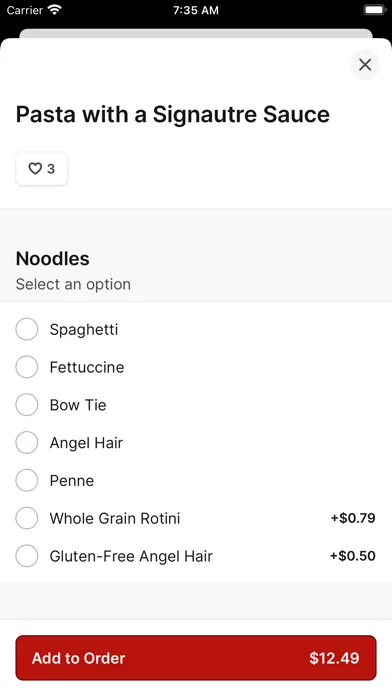
Task: Tap the Carrier label in the status bar
Action: click(25, 10)
